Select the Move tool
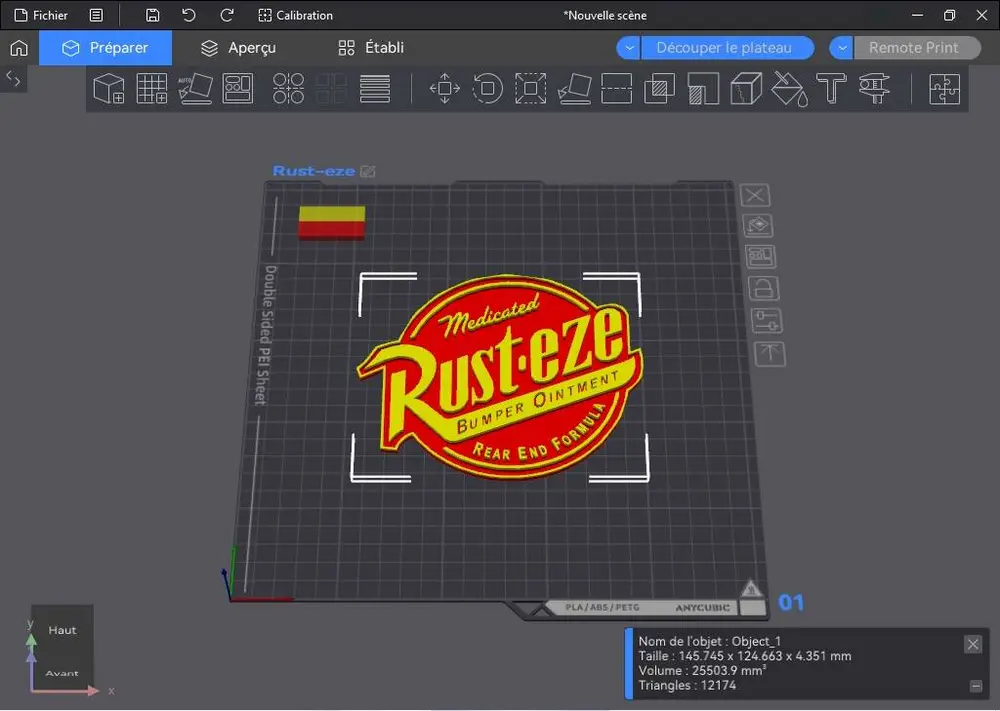Image resolution: width=1000 pixels, height=711 pixels. click(x=445, y=88)
